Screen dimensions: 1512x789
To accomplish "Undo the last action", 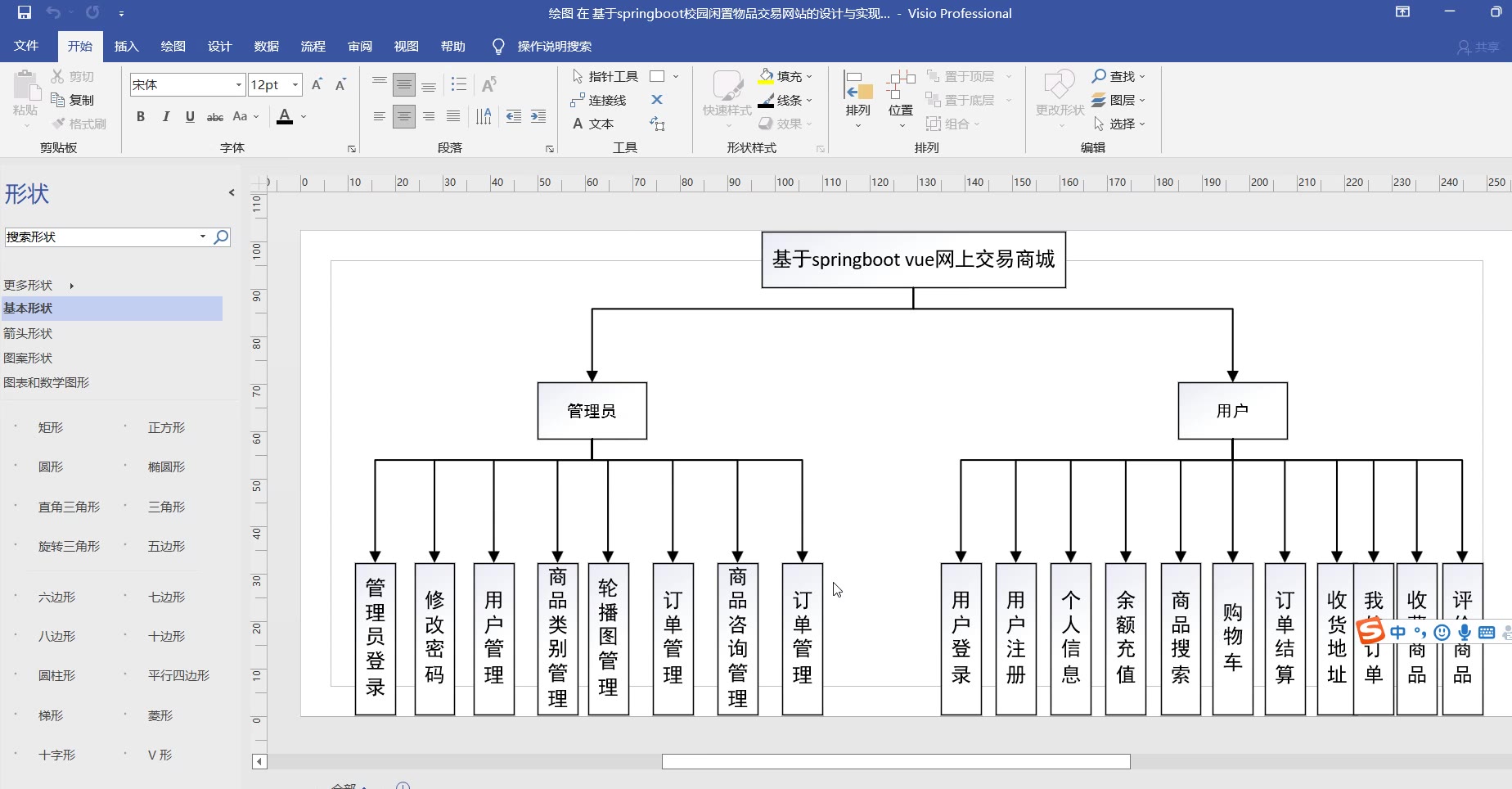I will pyautogui.click(x=53, y=12).
